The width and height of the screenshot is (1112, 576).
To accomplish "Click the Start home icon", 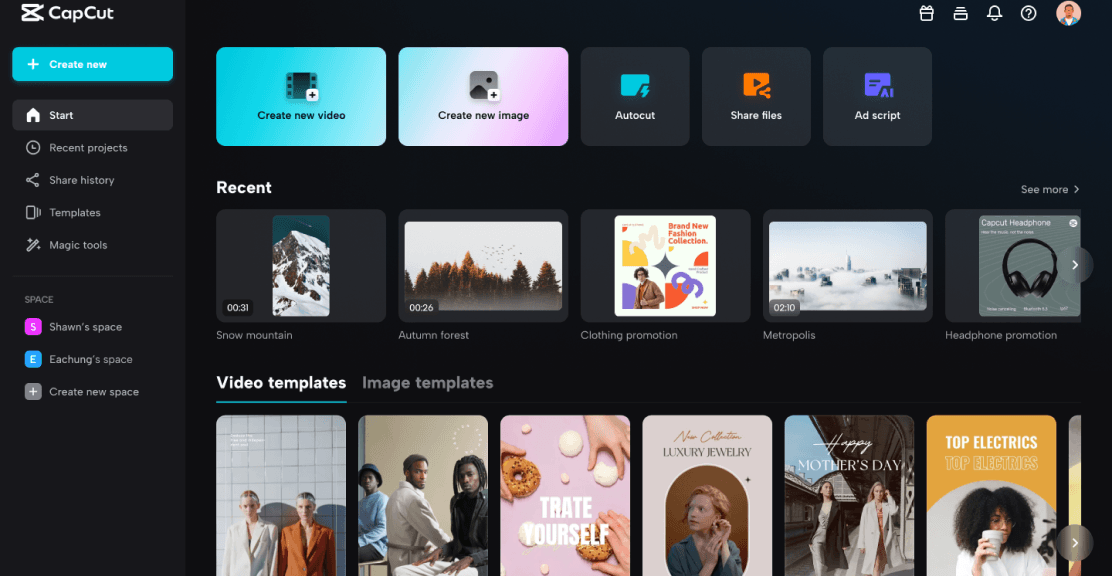I will click(x=33, y=115).
